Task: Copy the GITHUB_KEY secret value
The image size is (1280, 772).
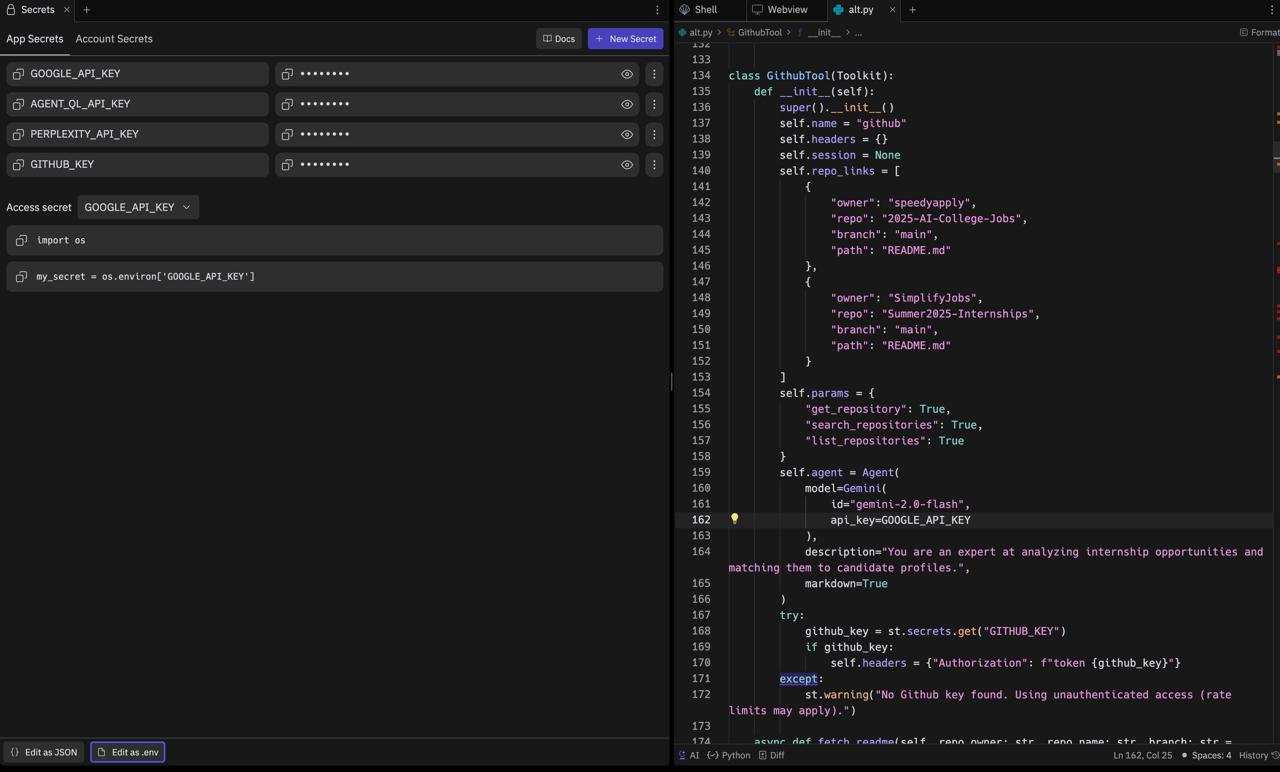Action: click(287, 164)
